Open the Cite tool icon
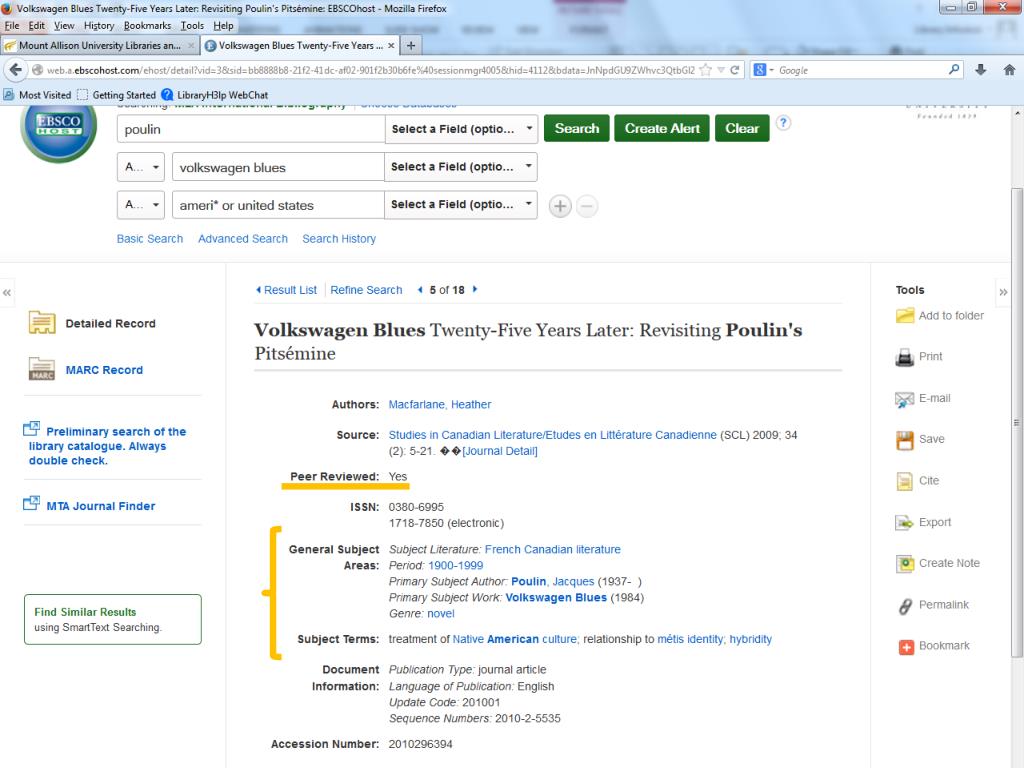Screen dimensions: 1024x768 [904, 481]
